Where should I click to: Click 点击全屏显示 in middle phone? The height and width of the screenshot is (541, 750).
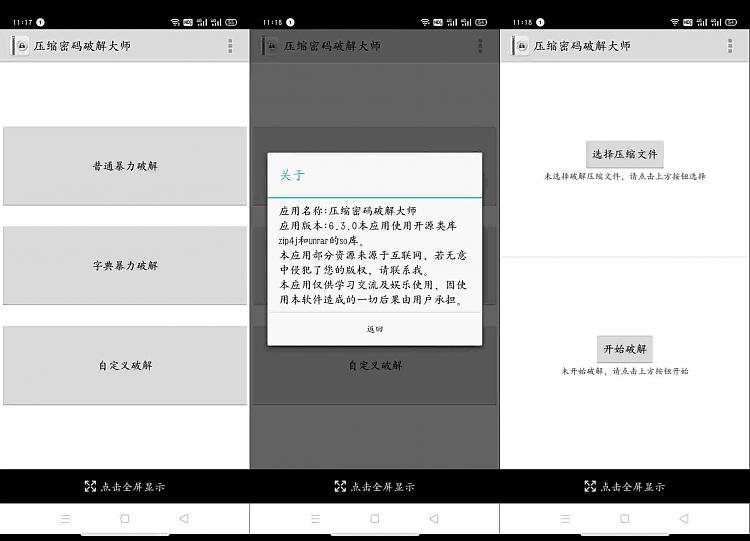pos(375,486)
